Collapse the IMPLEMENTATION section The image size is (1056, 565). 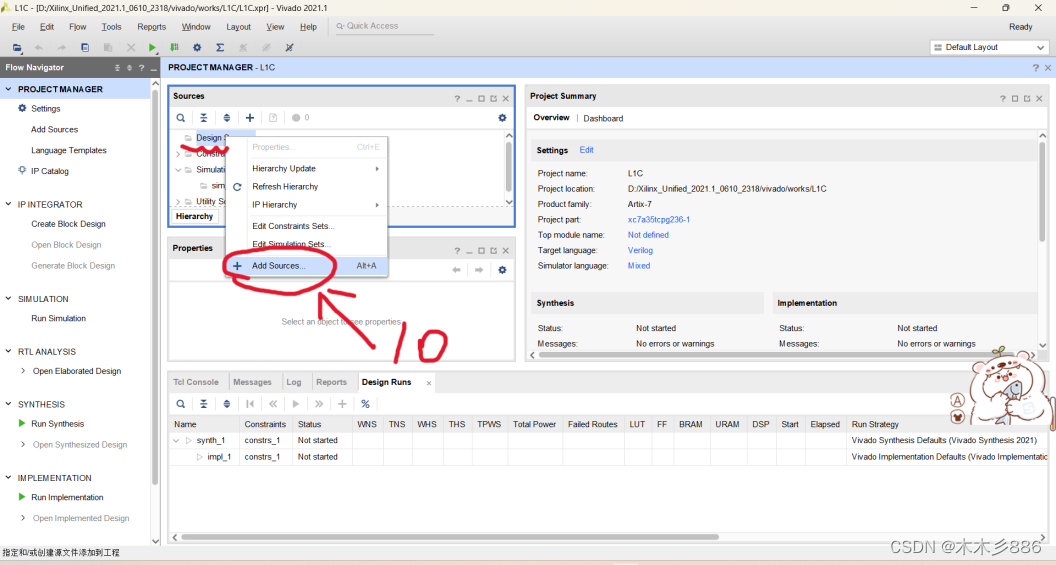(x=8, y=477)
